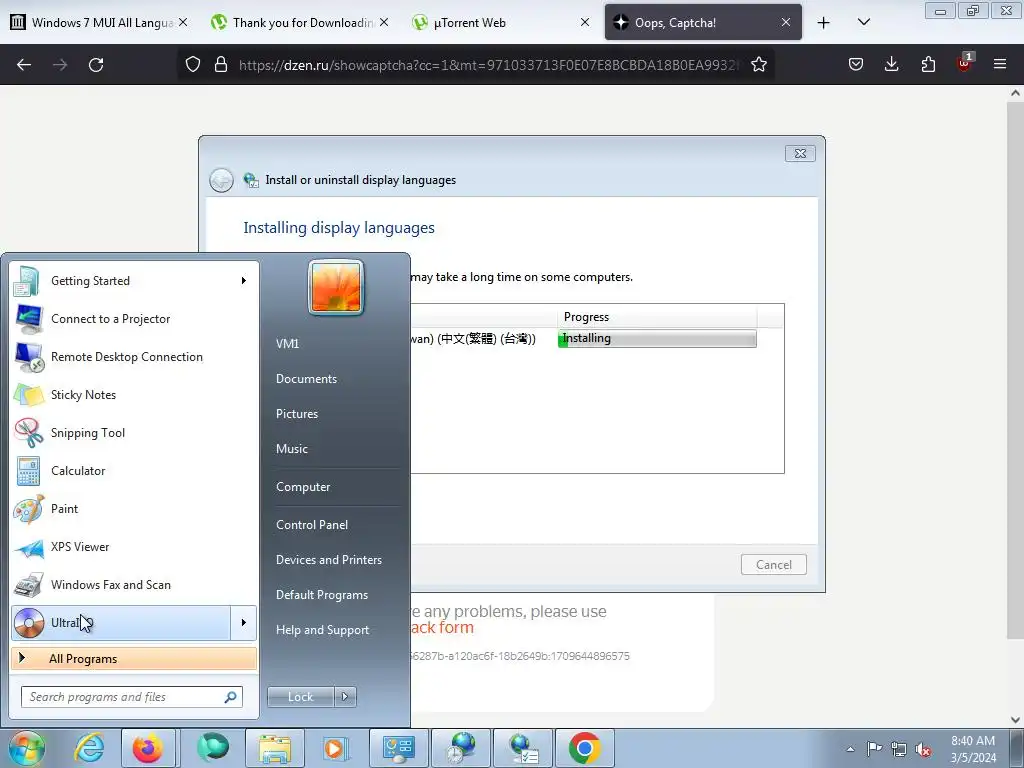Viewport: 1024px width, 768px height.
Task: List all tabs dropdown arrow
Action: [864, 23]
